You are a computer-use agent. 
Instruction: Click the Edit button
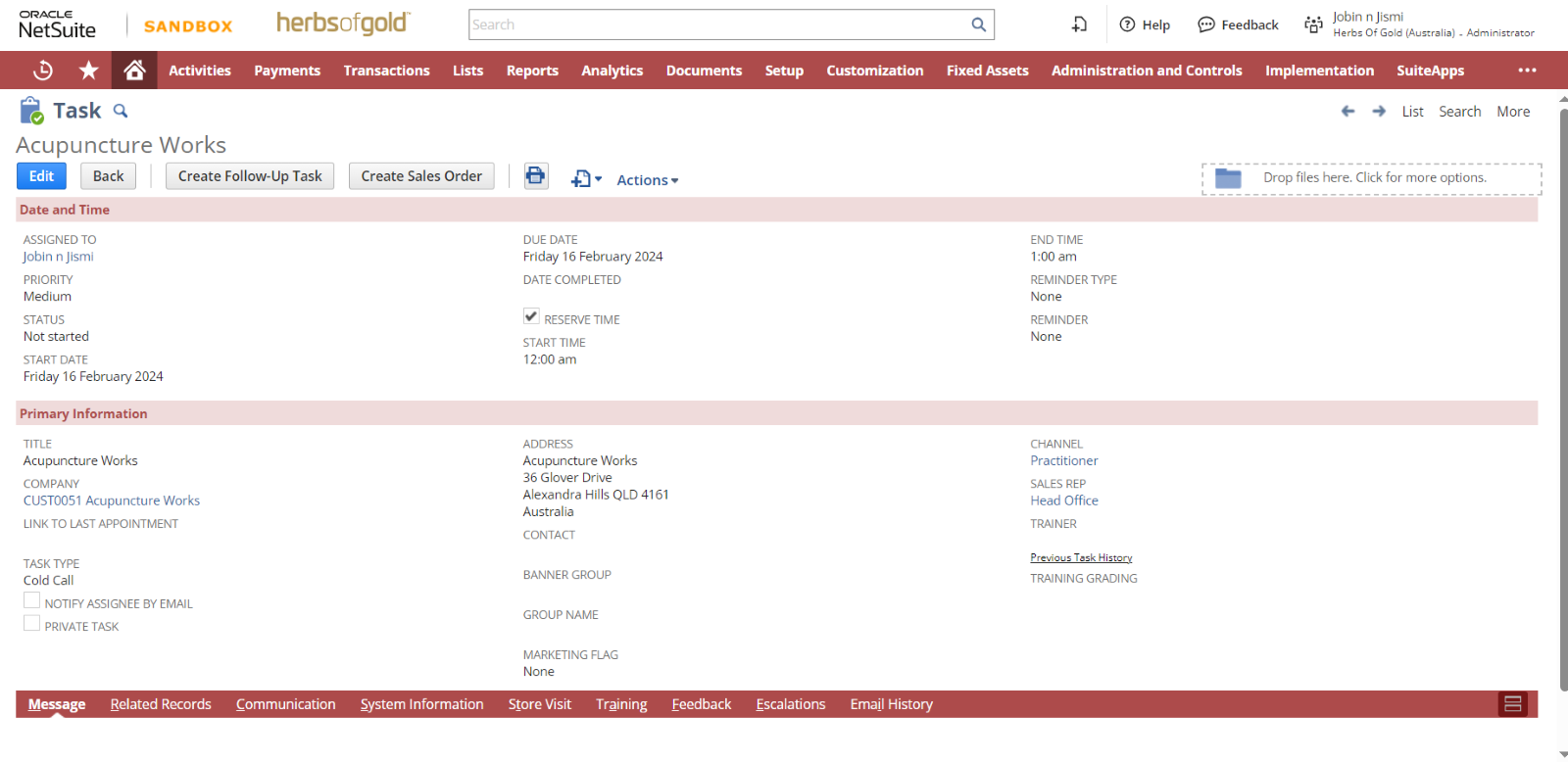point(41,176)
